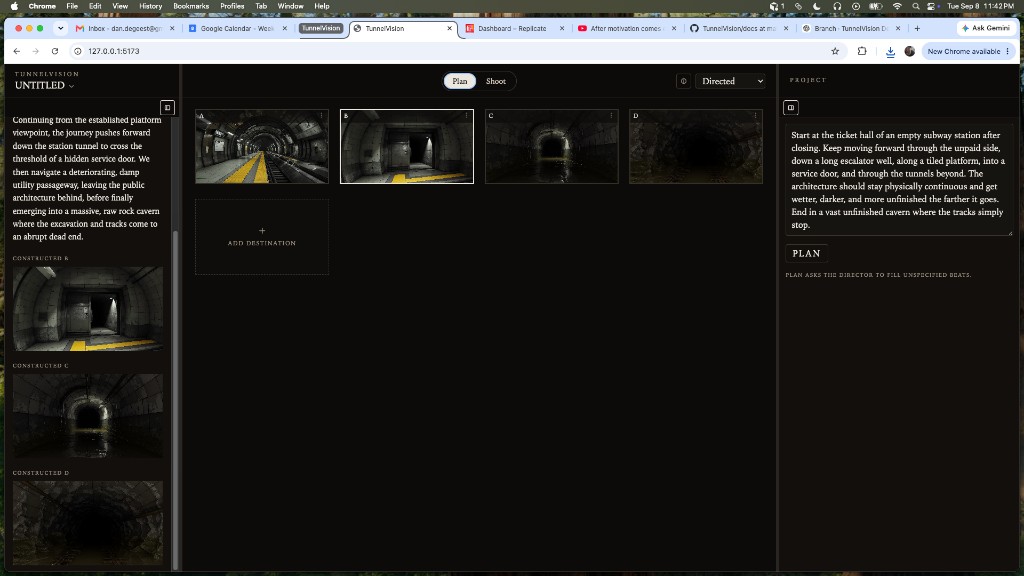1024x576 pixels.
Task: Switch to Shoot mode
Action: click(x=496, y=81)
